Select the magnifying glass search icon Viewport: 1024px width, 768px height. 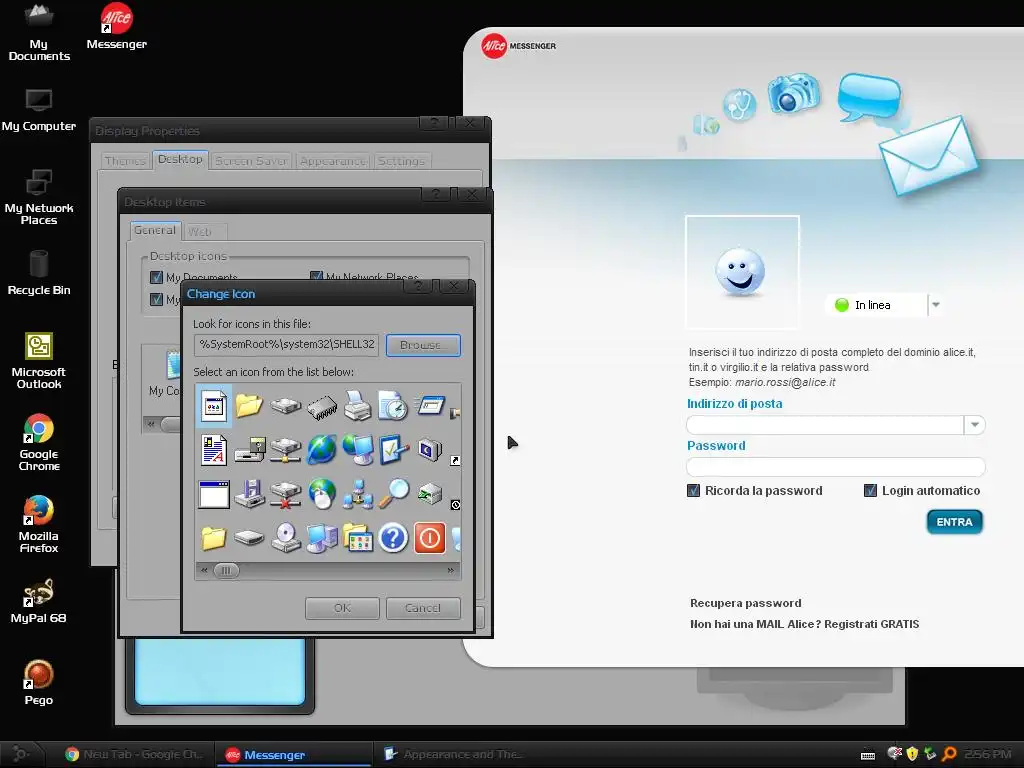pyautogui.click(x=393, y=494)
